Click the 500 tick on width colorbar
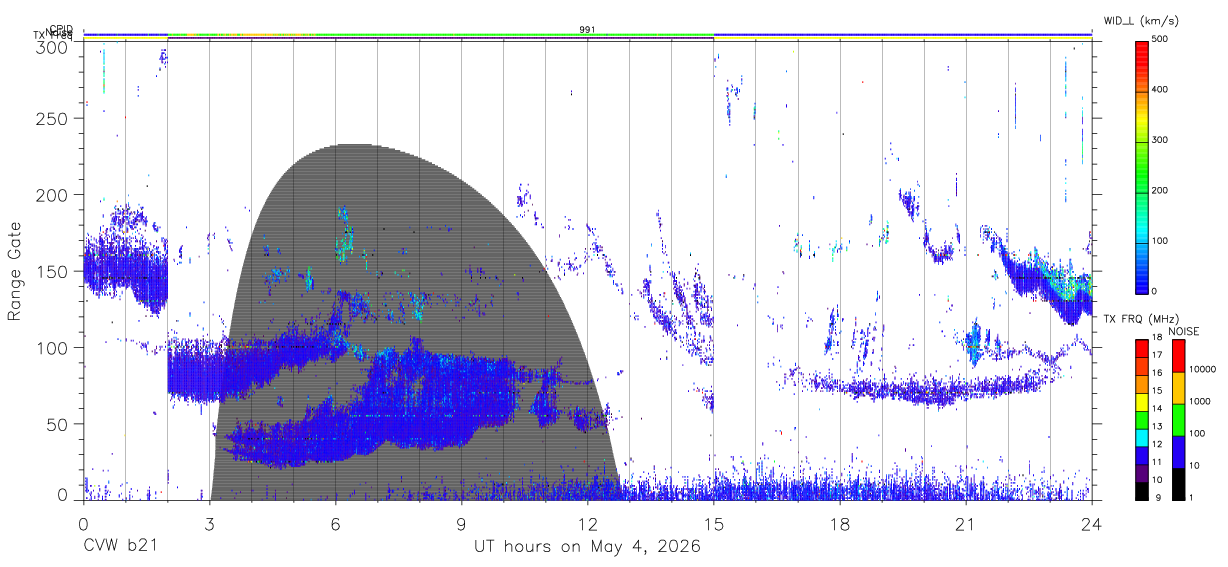1228x567 pixels. 1161,40
